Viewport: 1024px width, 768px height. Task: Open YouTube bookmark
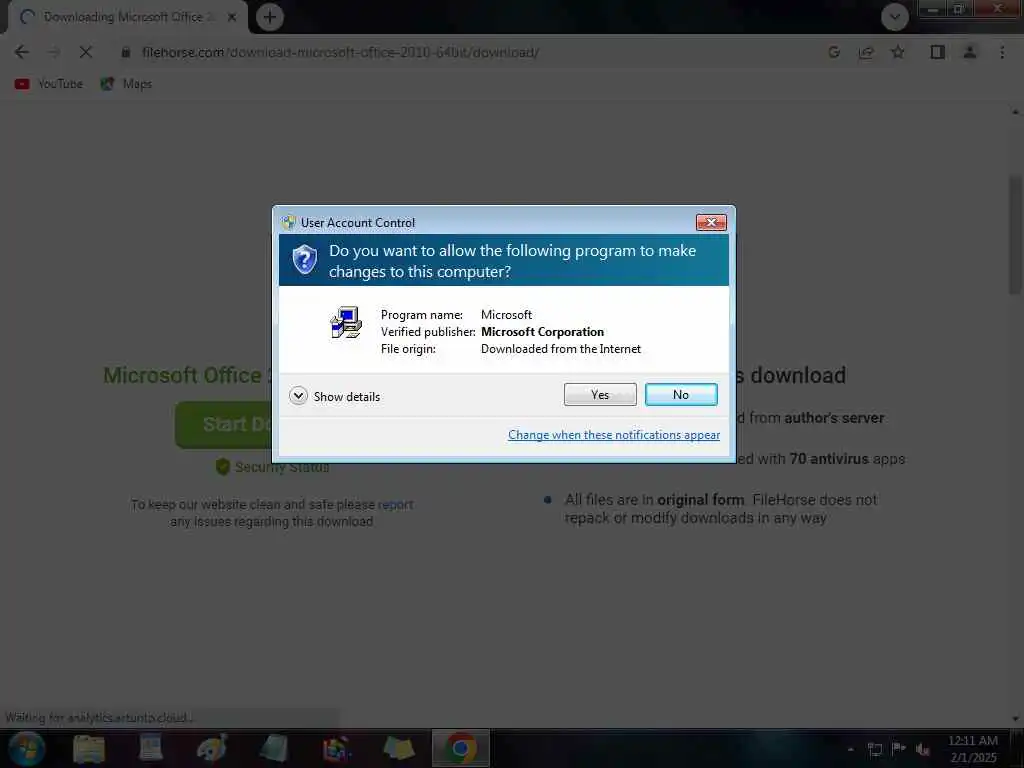click(x=49, y=84)
